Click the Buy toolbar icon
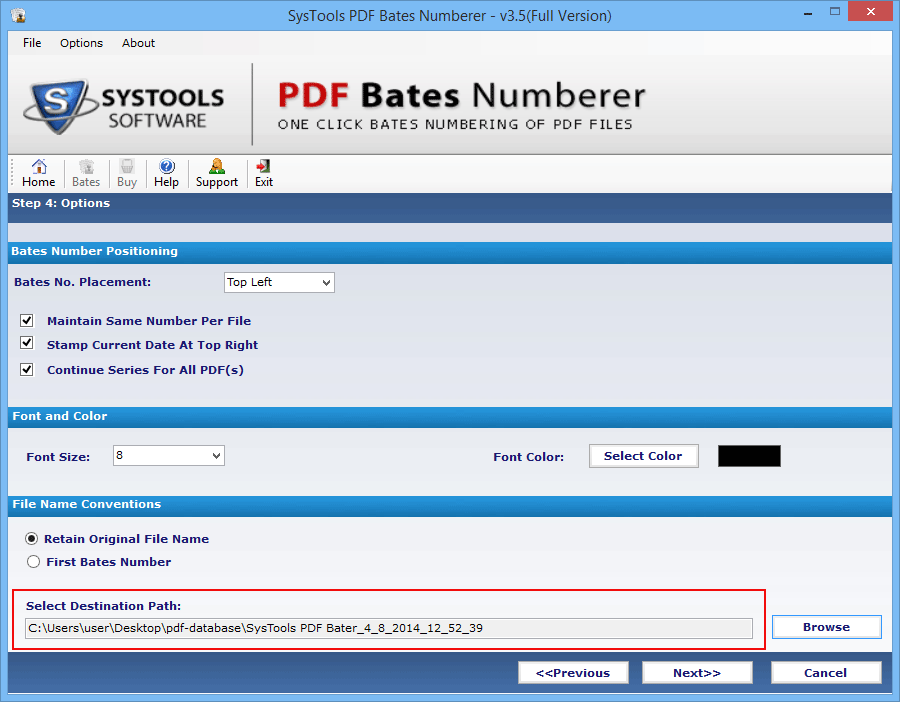Image resolution: width=900 pixels, height=702 pixels. (127, 173)
